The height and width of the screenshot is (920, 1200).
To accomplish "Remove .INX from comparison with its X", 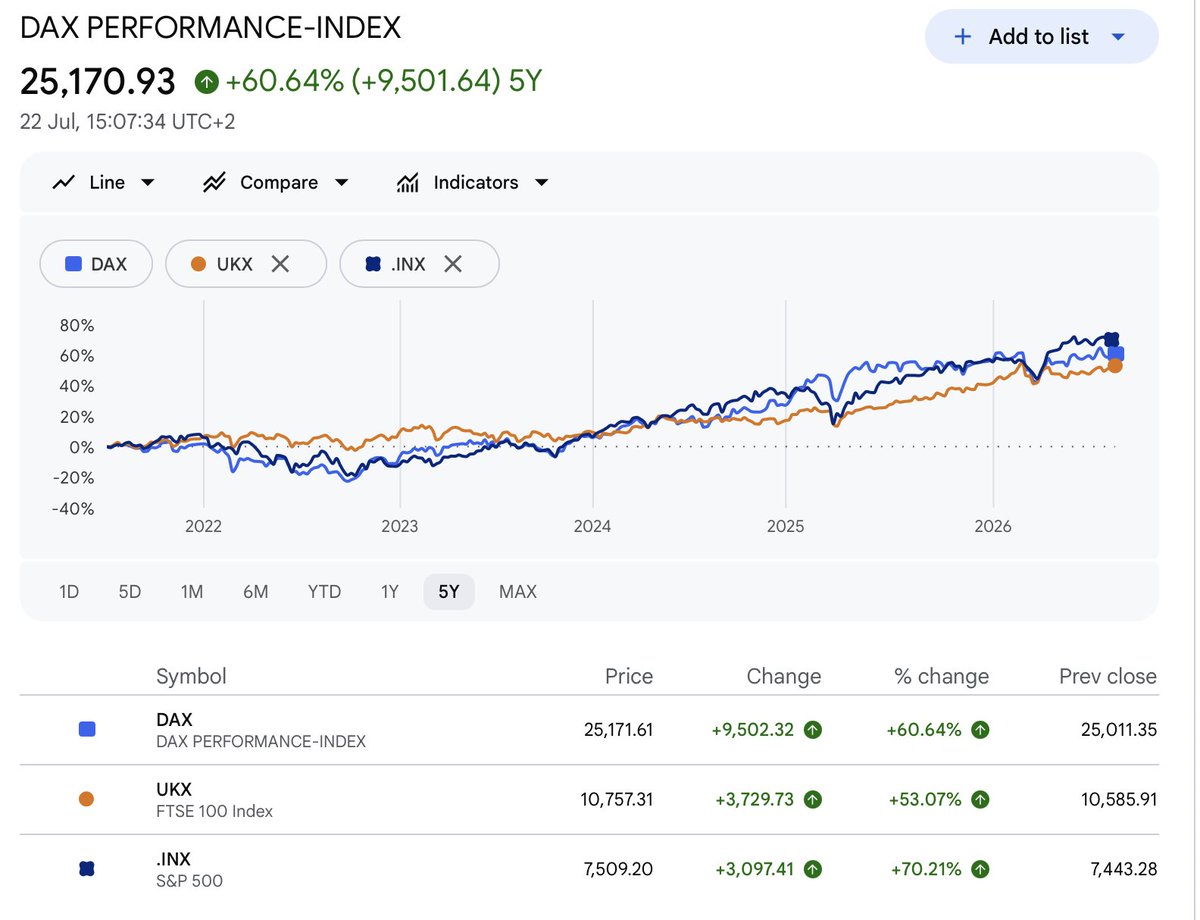I will pos(453,264).
